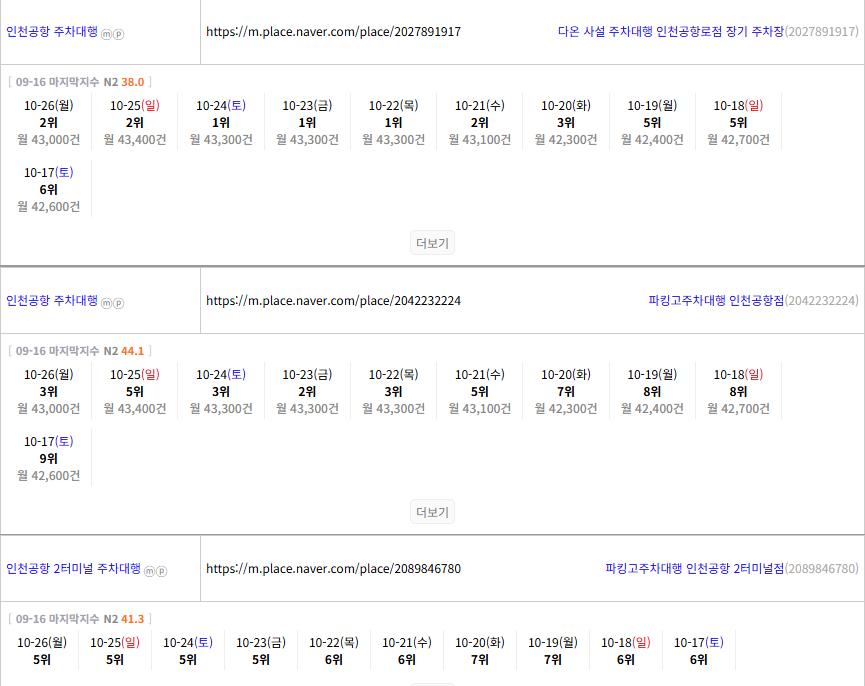Click the 10-24(토) 1위 cell in the N2 38.0 section
Viewport: 865px width, 686px height.
coord(221,122)
